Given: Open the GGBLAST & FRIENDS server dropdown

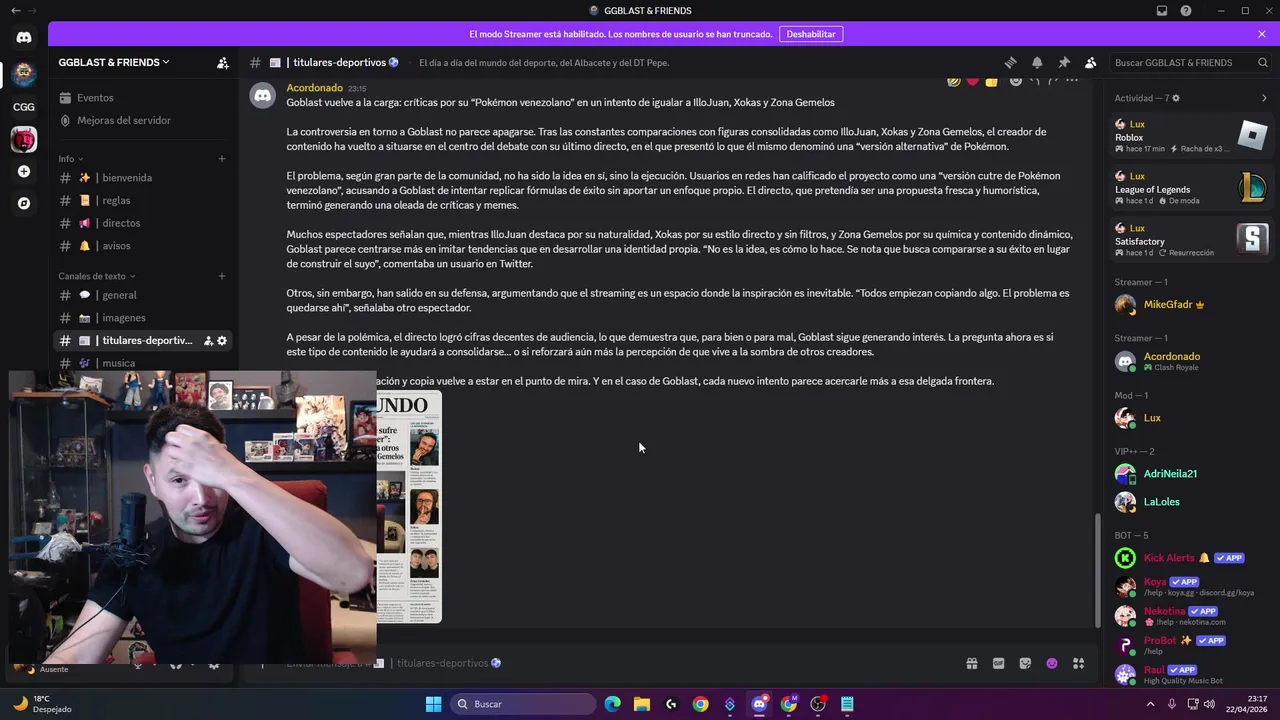Looking at the screenshot, I should pos(114,62).
